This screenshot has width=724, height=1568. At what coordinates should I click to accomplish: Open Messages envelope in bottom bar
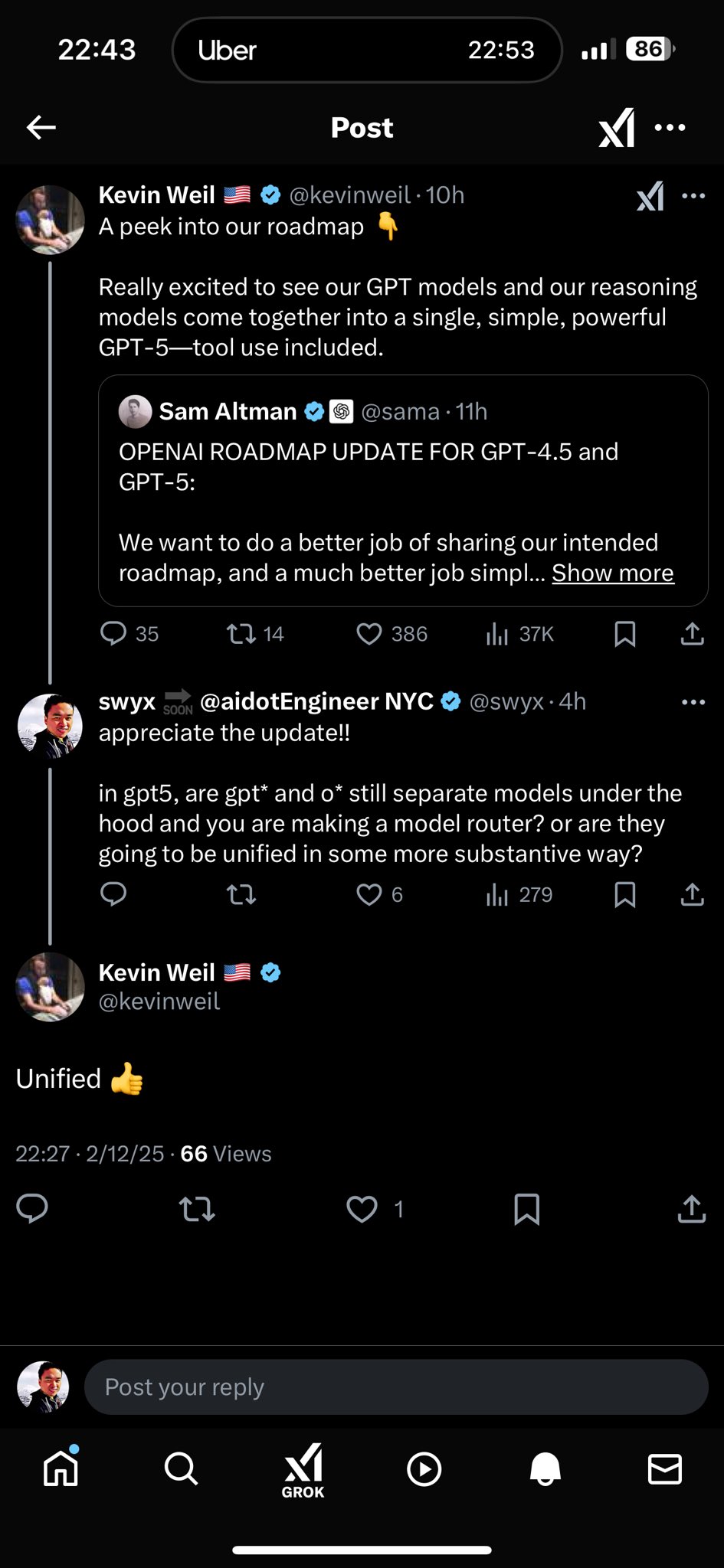[664, 1468]
